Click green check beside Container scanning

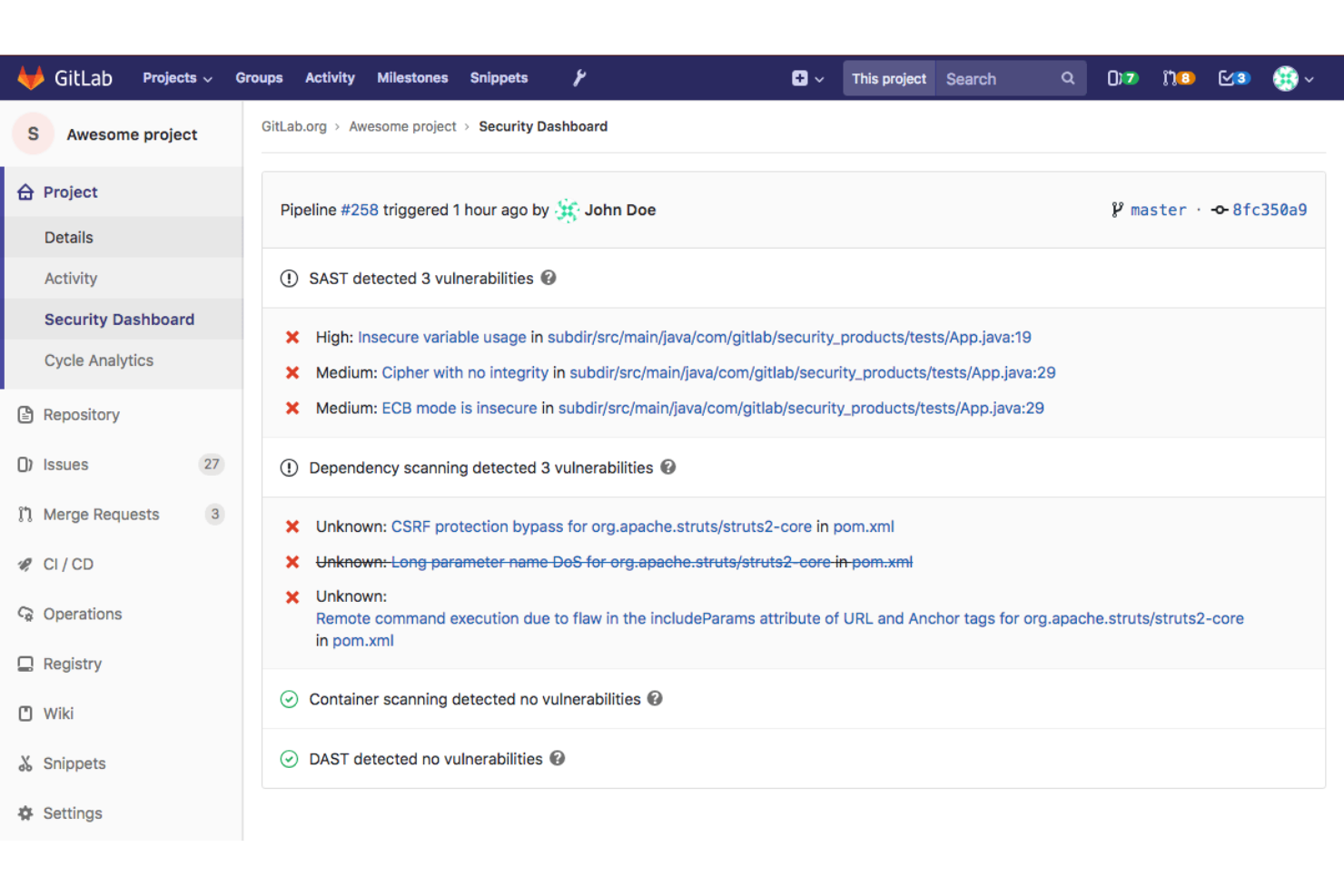coord(289,699)
